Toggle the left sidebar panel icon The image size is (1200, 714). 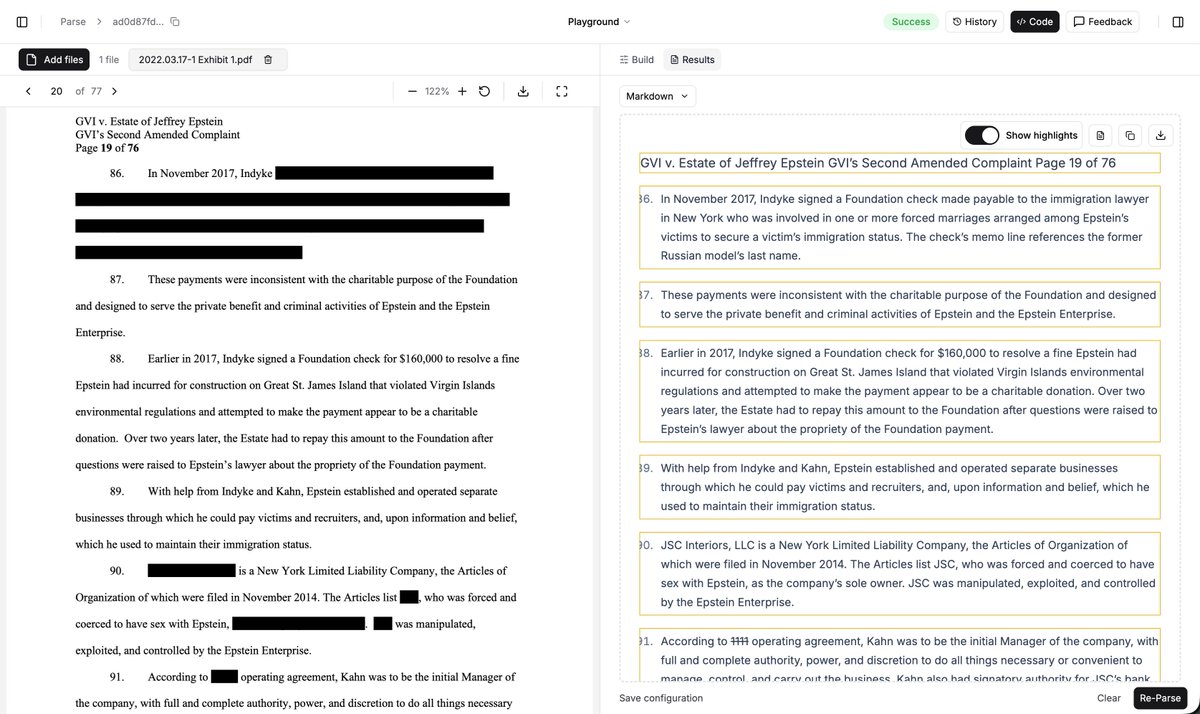tap(22, 21)
